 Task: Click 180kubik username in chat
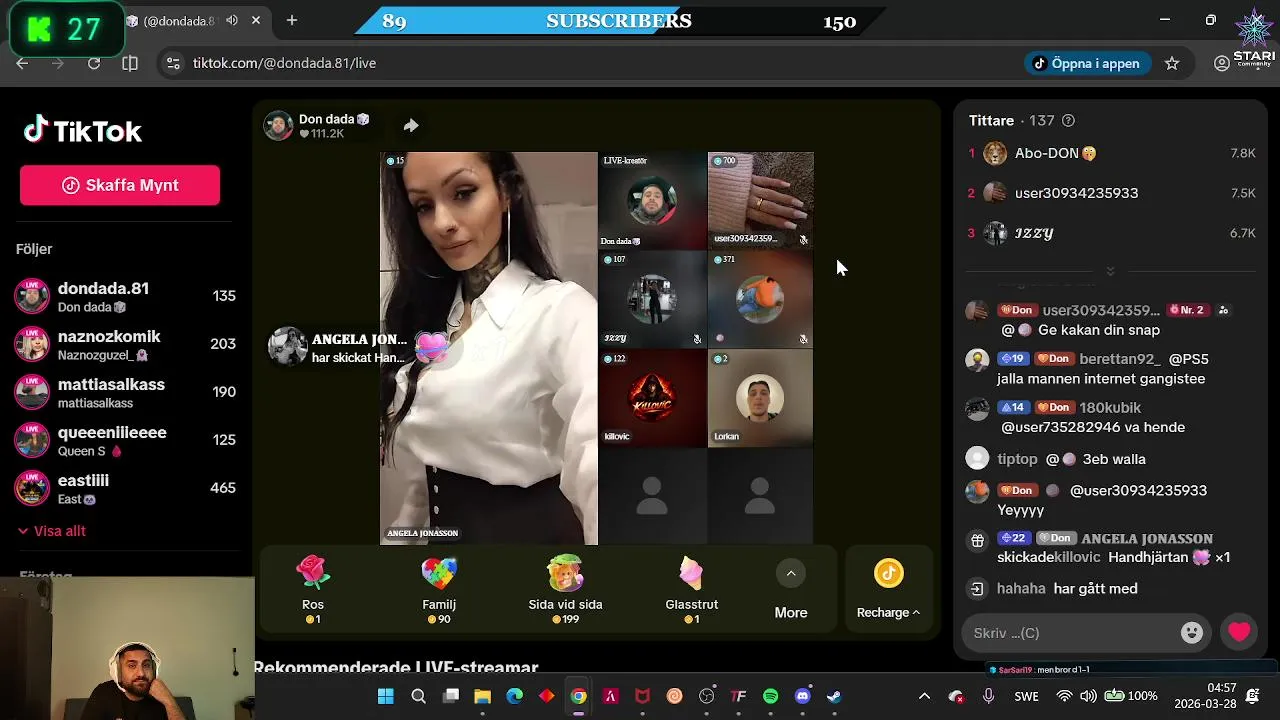coord(1110,407)
